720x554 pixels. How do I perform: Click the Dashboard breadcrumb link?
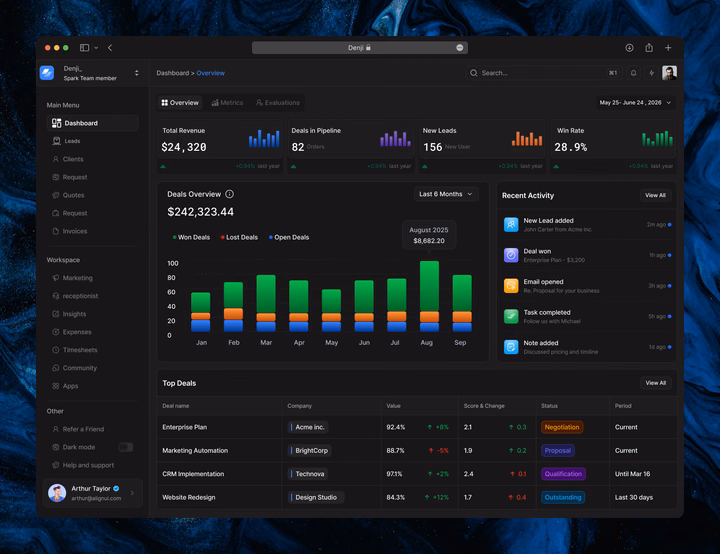pos(173,73)
